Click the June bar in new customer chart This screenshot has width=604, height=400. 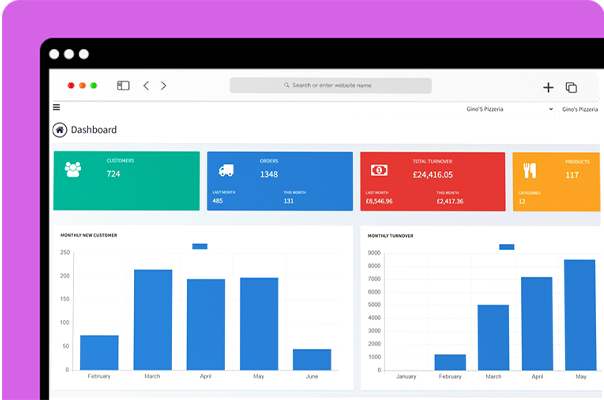click(312, 360)
